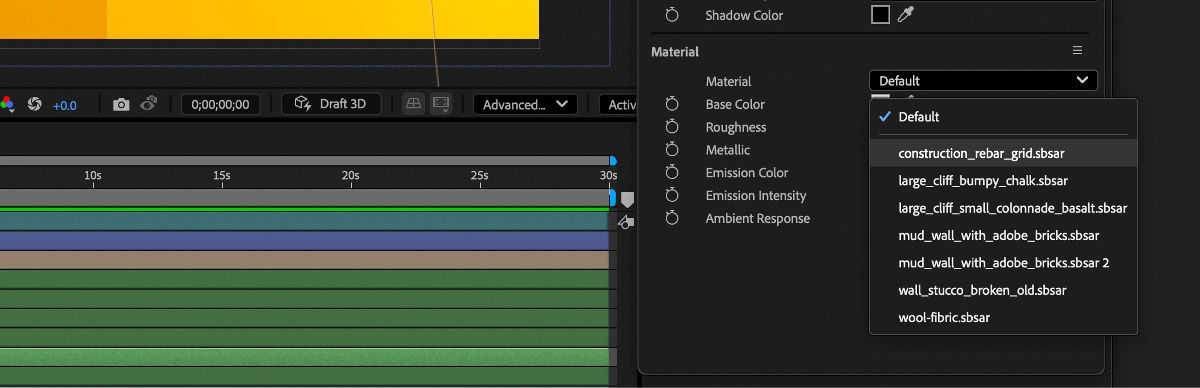Click the 30s mark on time ruler
Screen dimensions: 1200x388
tap(608, 175)
